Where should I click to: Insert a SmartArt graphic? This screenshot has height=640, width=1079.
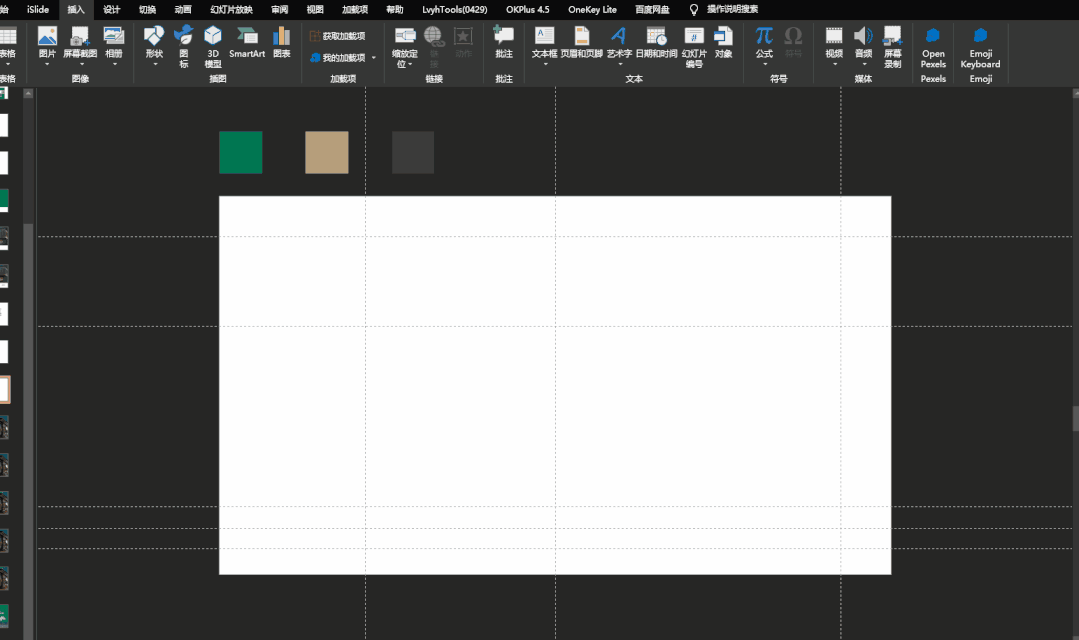247,42
